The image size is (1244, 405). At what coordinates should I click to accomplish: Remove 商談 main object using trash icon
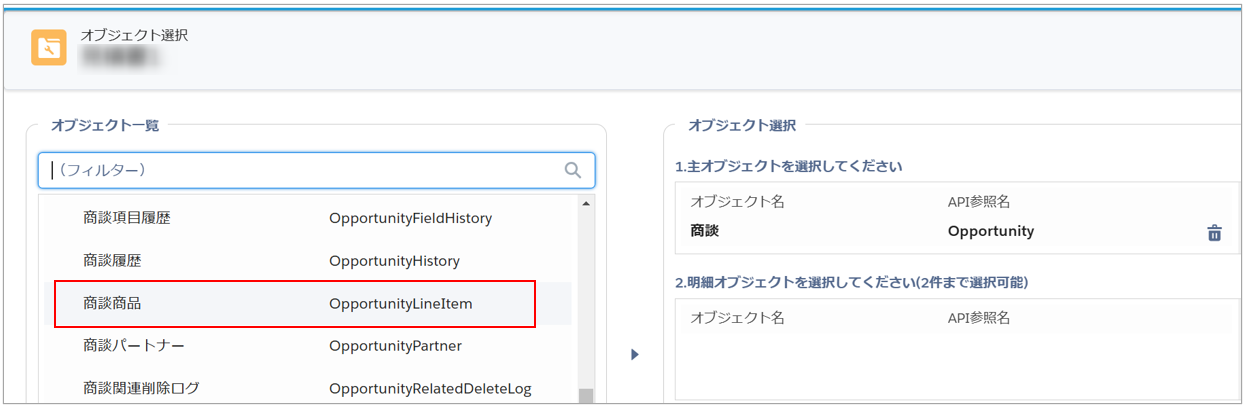point(1214,233)
